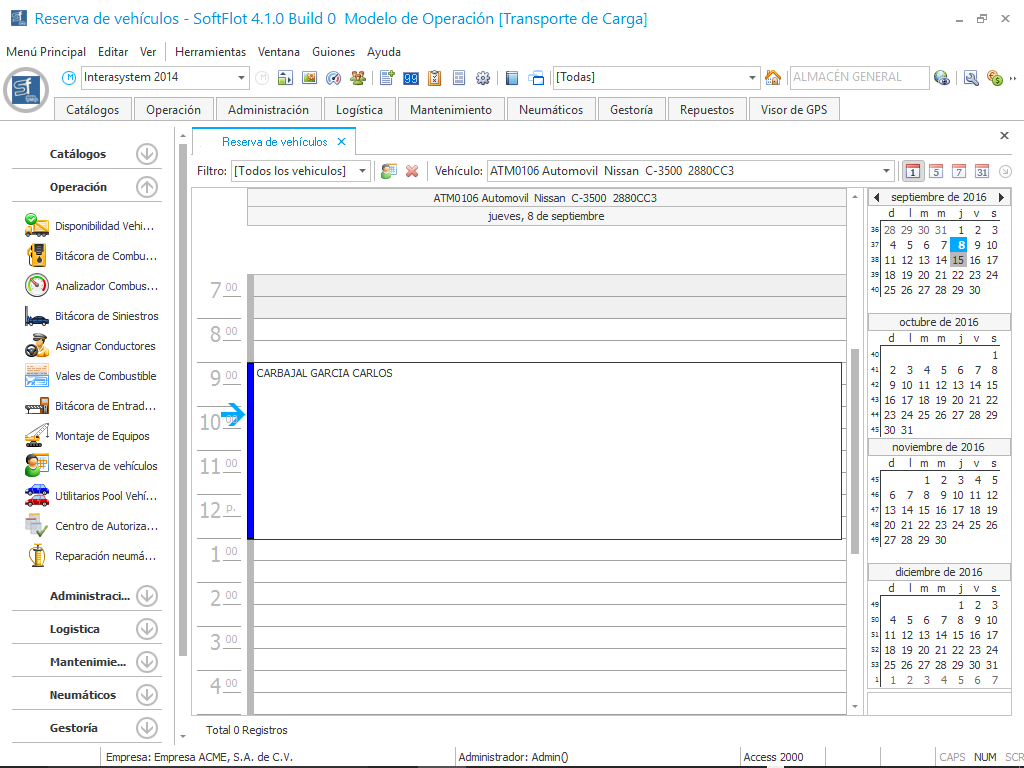Select September 15 in the calendar

point(959,260)
